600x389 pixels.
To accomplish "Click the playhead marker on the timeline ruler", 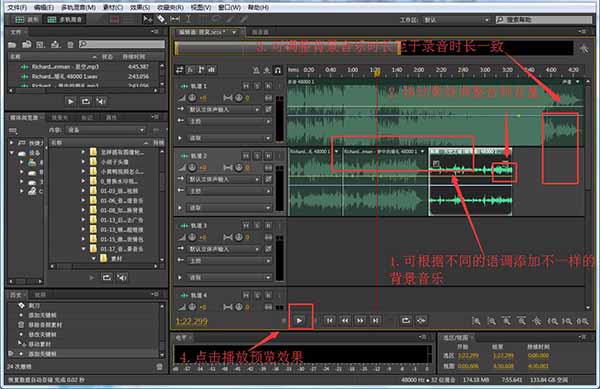I will click(x=377, y=72).
